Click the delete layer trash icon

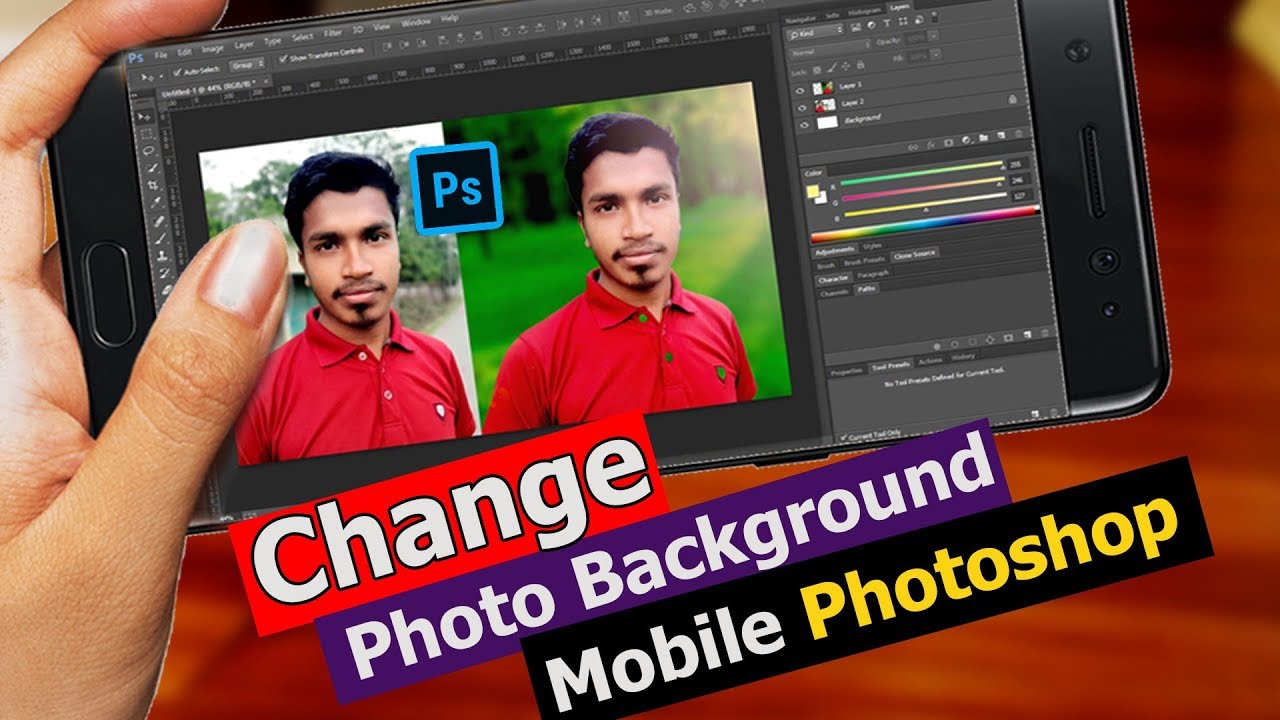(1018, 134)
